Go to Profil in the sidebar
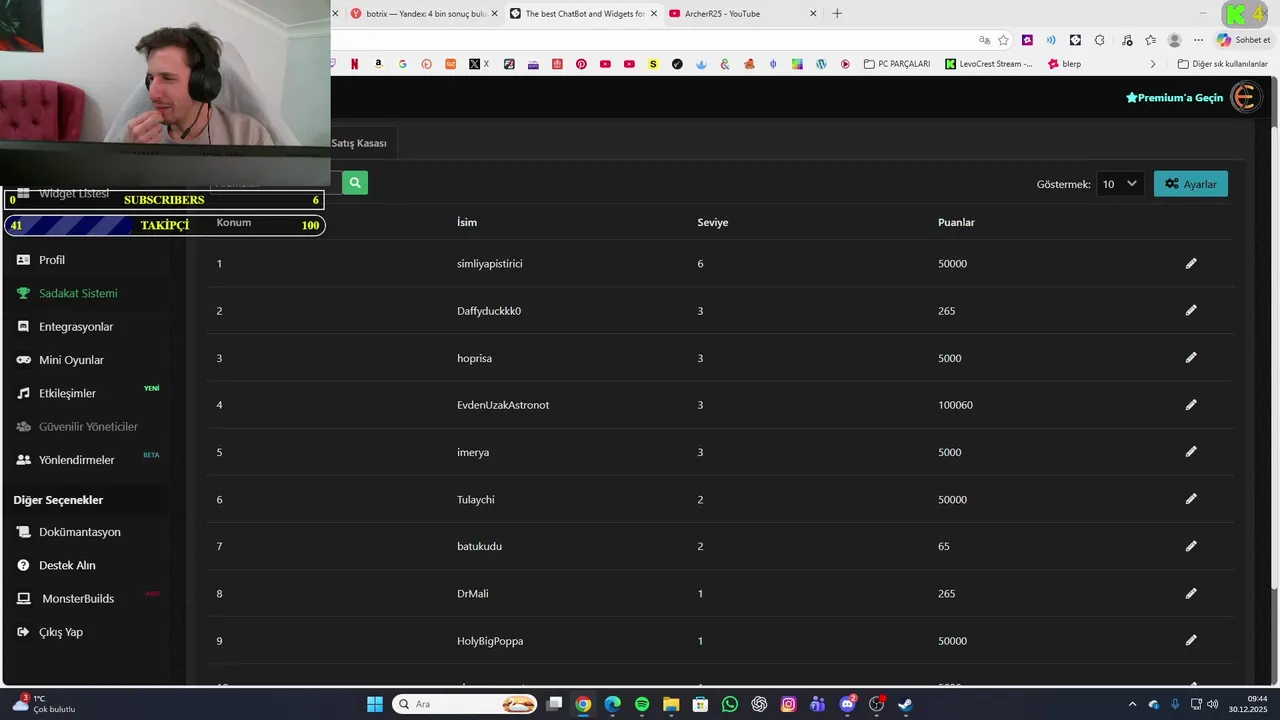The width and height of the screenshot is (1280, 720). pos(52,260)
